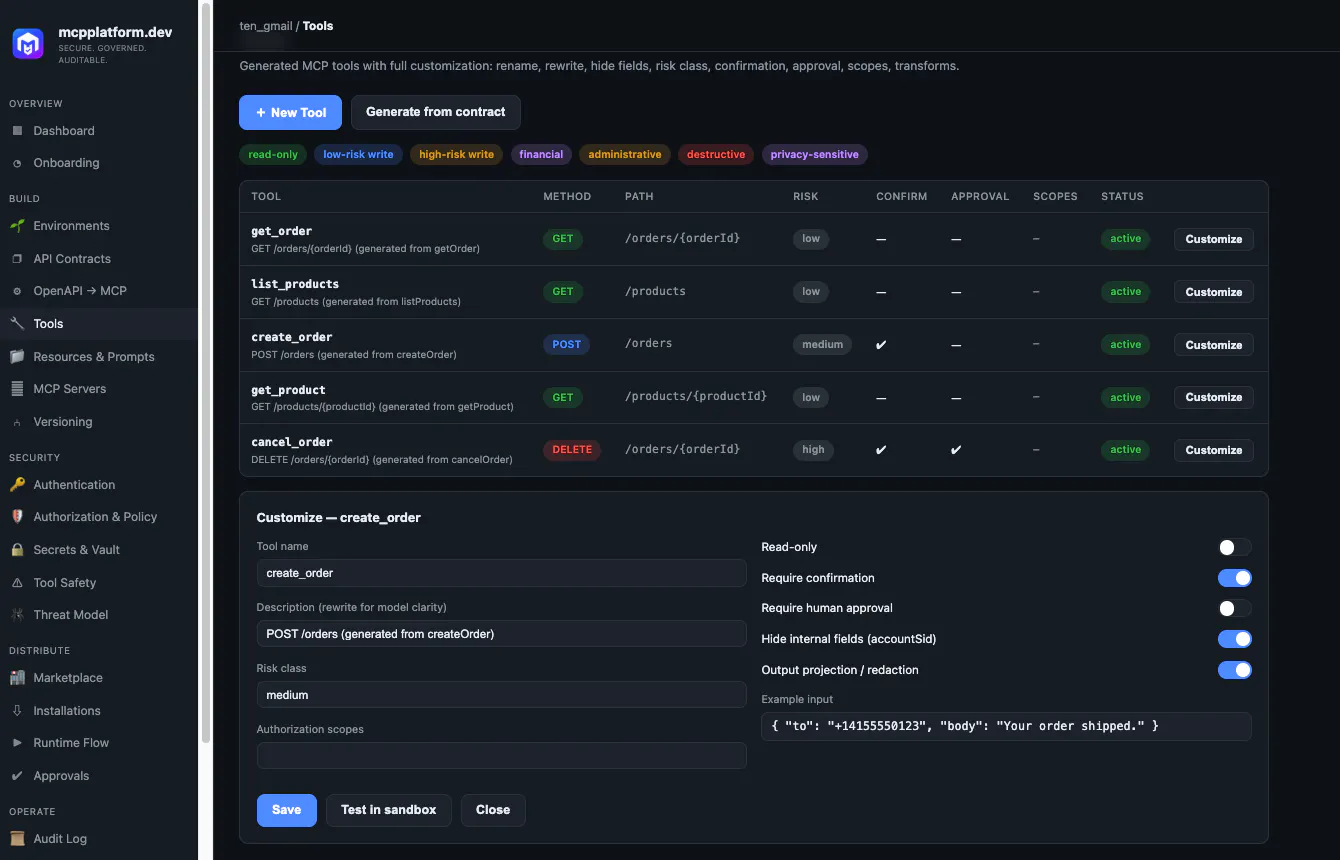The width and height of the screenshot is (1340, 860).
Task: Click the MCP Servers stack icon
Action: pos(17,389)
